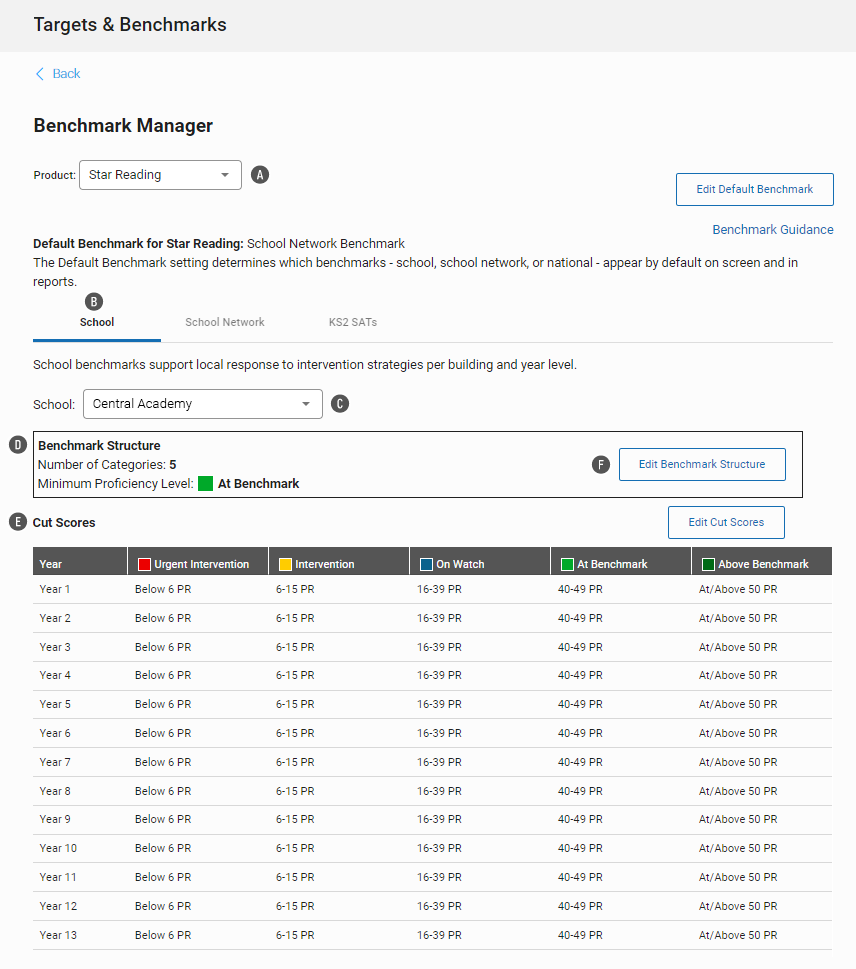Select the Year 7 row label

pyautogui.click(x=54, y=762)
